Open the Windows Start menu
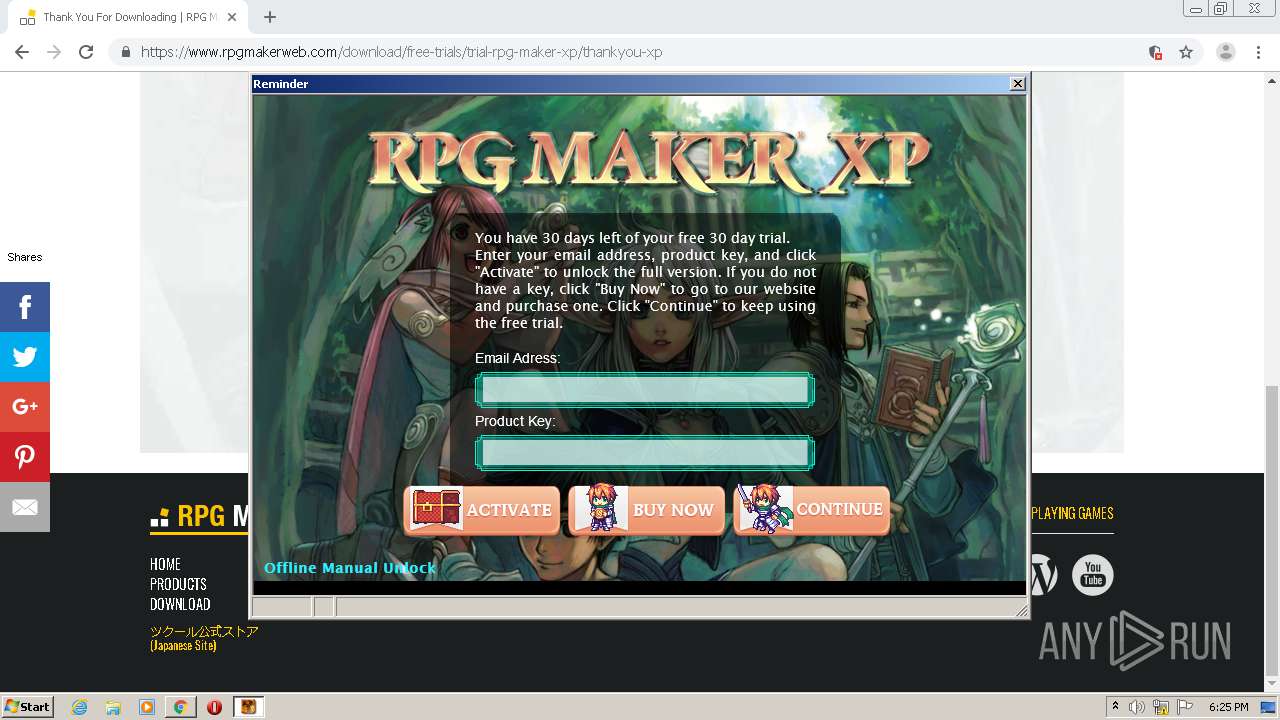The image size is (1280, 720). click(28, 706)
